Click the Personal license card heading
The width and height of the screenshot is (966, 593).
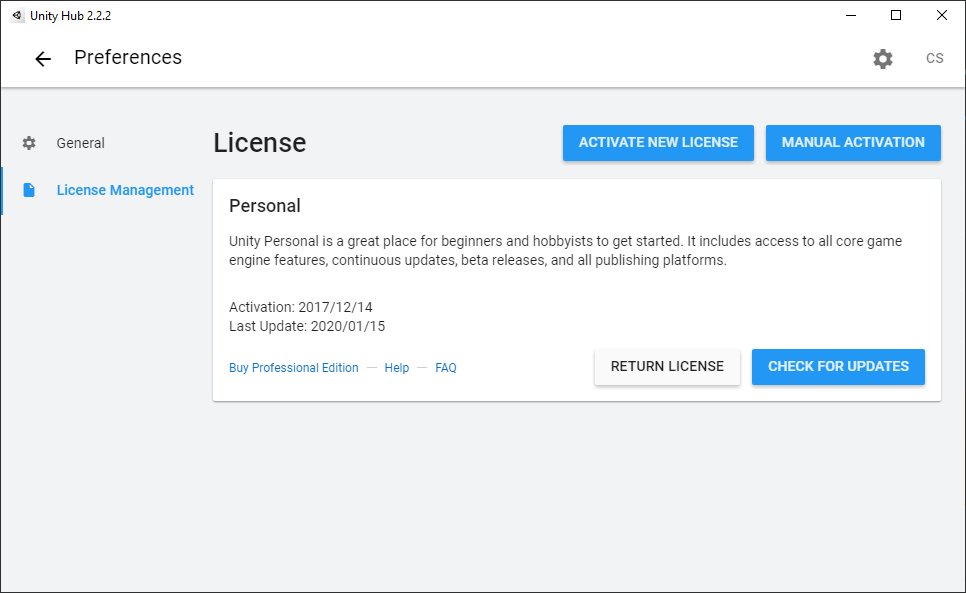(x=265, y=206)
